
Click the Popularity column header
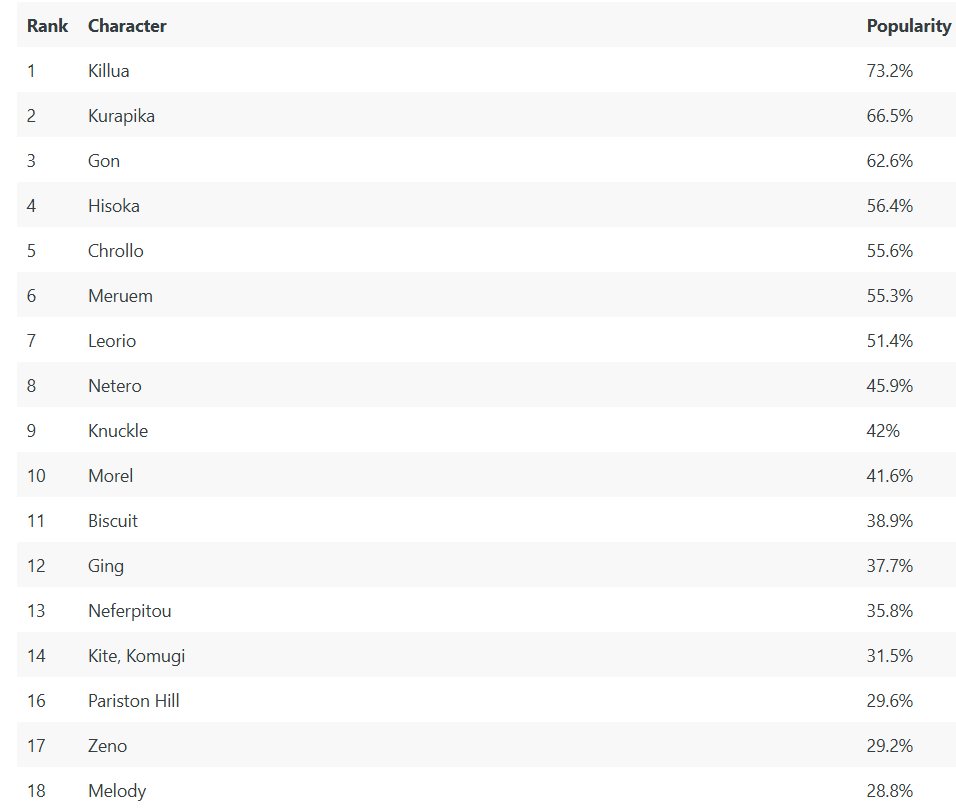point(908,26)
